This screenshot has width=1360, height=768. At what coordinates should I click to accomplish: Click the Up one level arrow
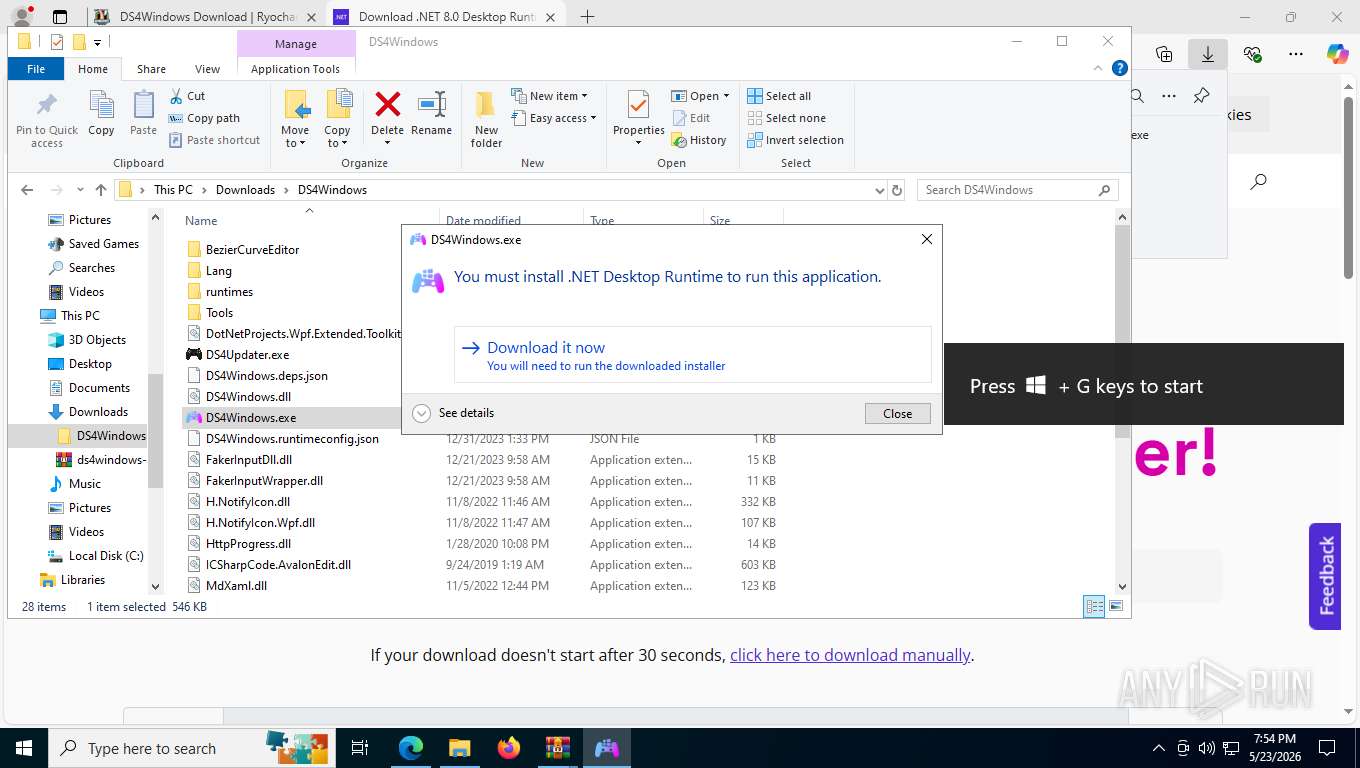[x=101, y=190]
